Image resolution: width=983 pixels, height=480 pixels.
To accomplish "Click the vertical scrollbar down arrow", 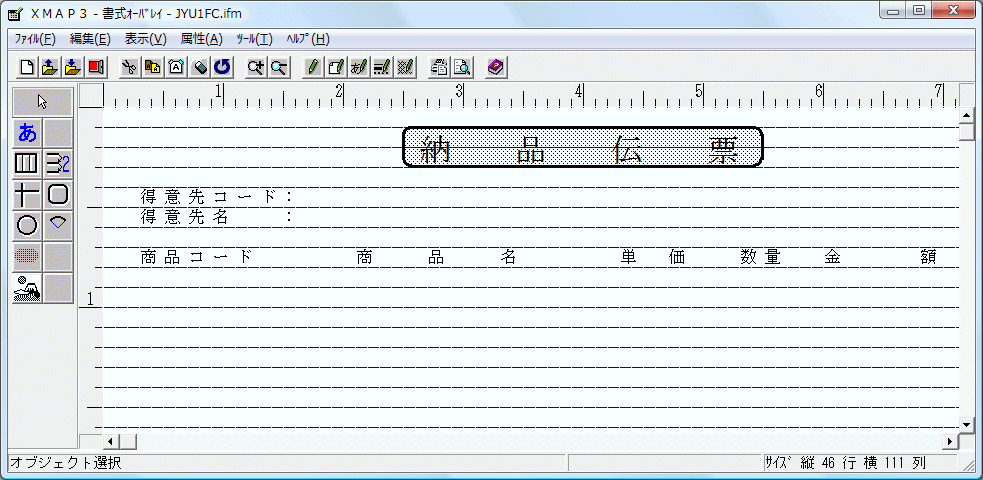I will pyautogui.click(x=967, y=425).
